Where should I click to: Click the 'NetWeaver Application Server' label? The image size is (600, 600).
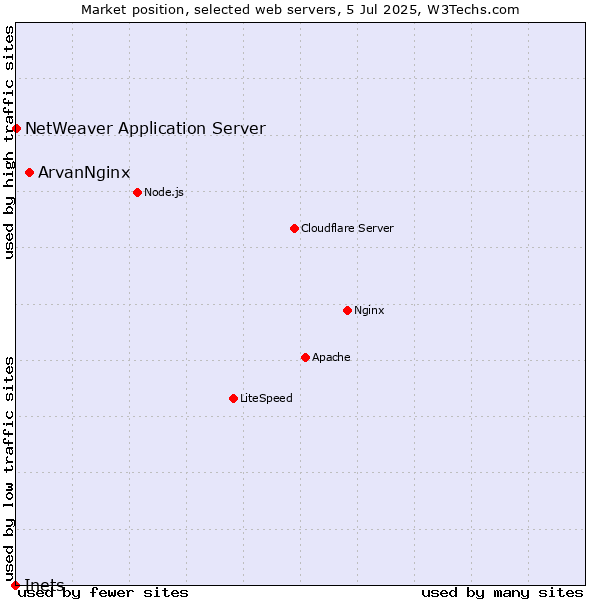tap(145, 129)
